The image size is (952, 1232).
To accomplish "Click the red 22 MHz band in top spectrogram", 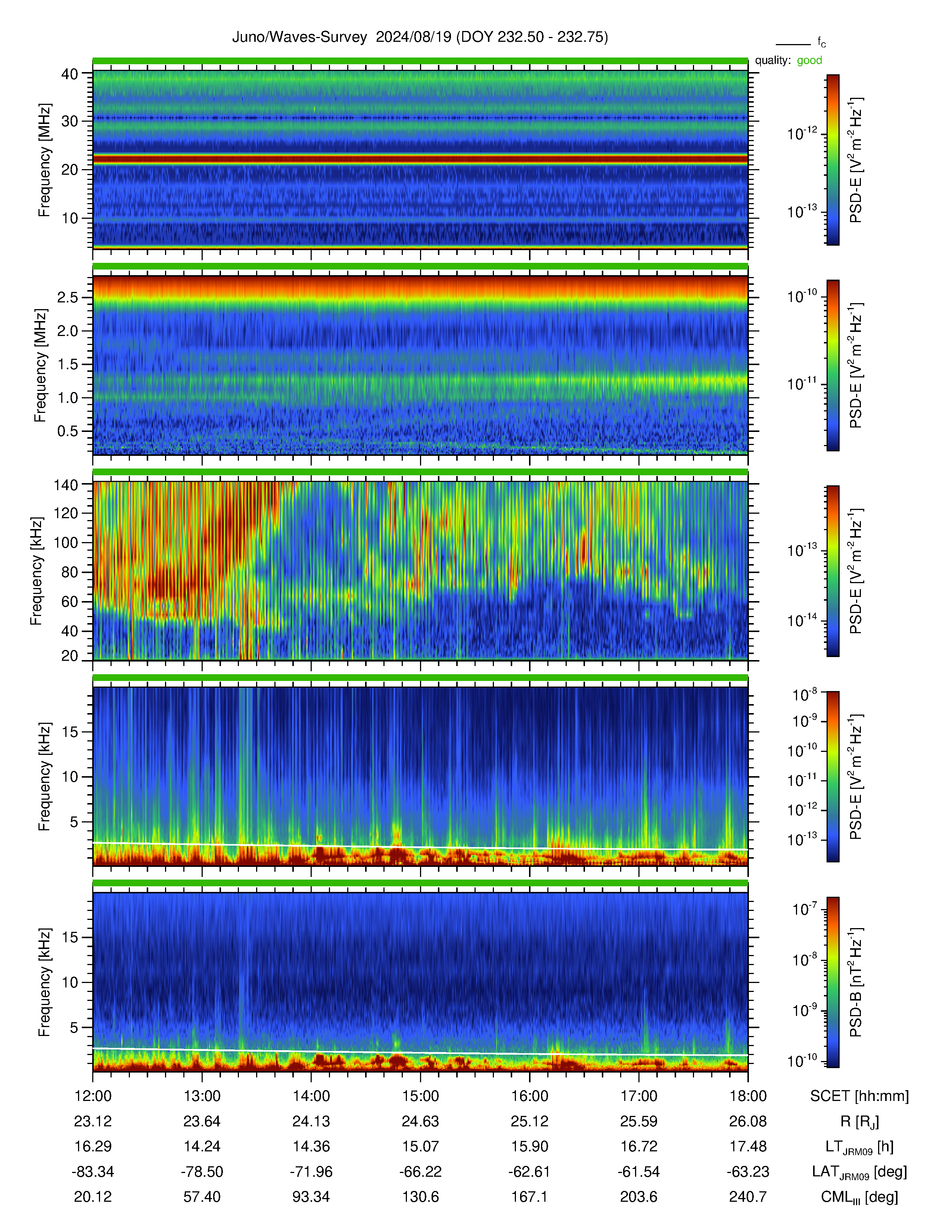I will click(420, 160).
